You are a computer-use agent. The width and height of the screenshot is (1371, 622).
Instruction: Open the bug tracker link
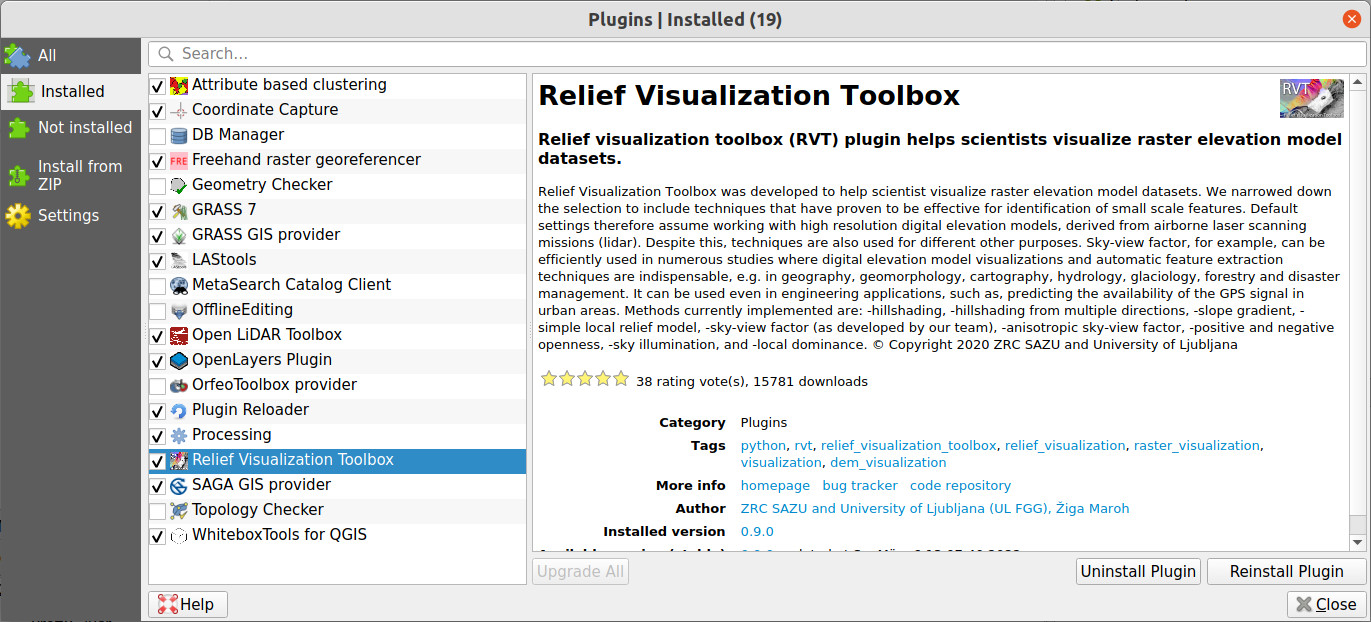[860, 485]
